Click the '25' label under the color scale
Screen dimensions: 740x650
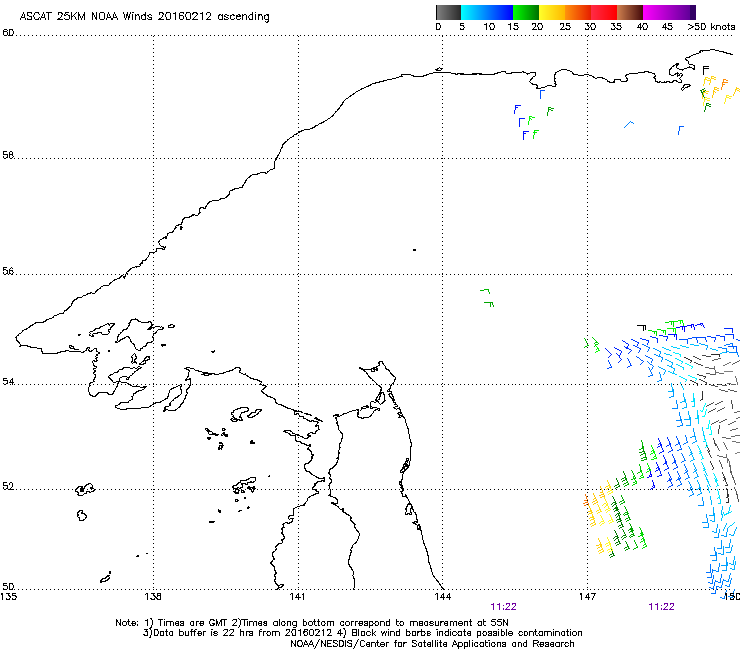565,27
